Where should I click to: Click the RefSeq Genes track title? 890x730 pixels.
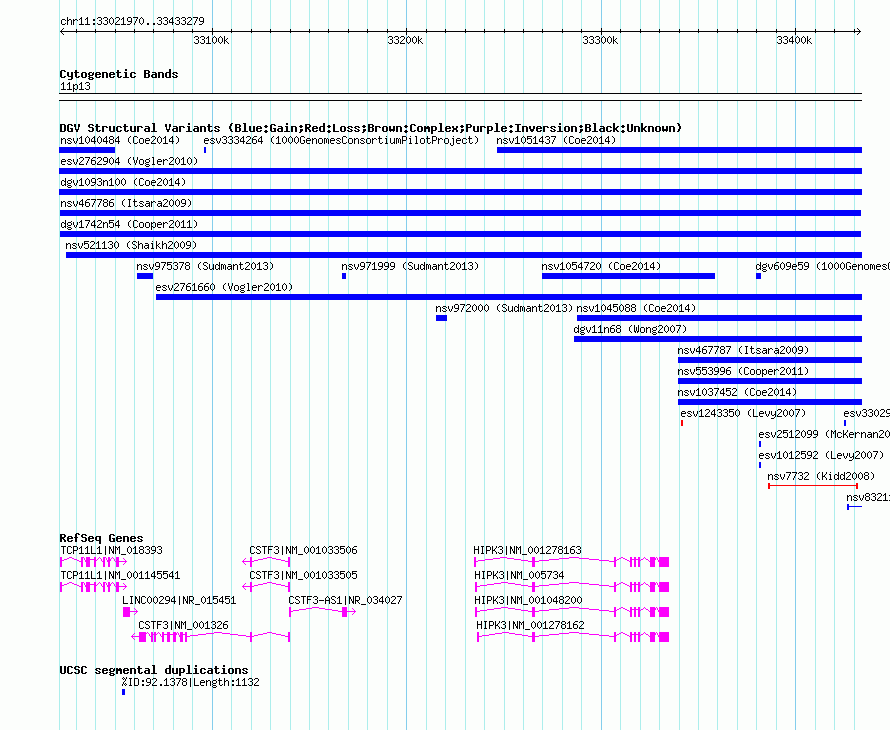(101, 538)
